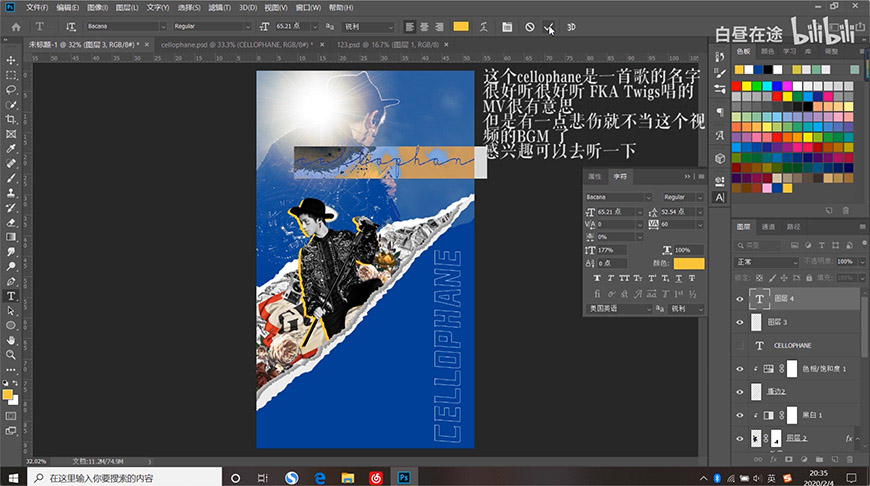Select the Path Selection arrow tool
Screen dimensions: 870x486
coord(11,311)
